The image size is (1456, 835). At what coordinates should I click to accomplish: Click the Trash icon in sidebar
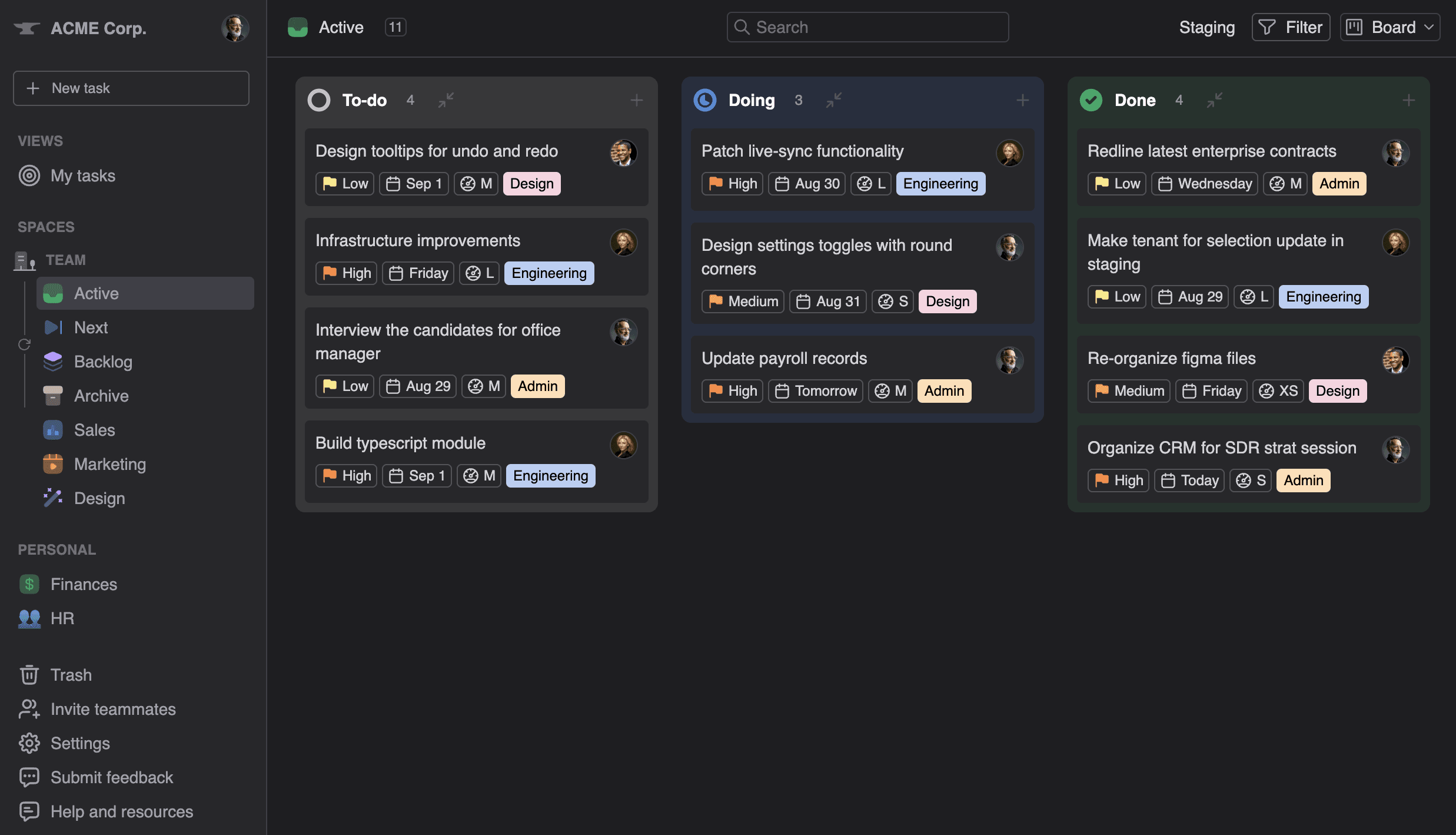coord(29,675)
